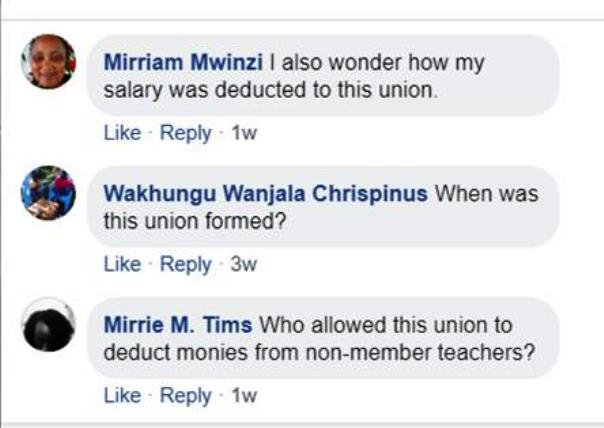Reply to Wakhungu Wanjala Chrispinus's comment
The width and height of the screenshot is (604, 428).
(185, 264)
